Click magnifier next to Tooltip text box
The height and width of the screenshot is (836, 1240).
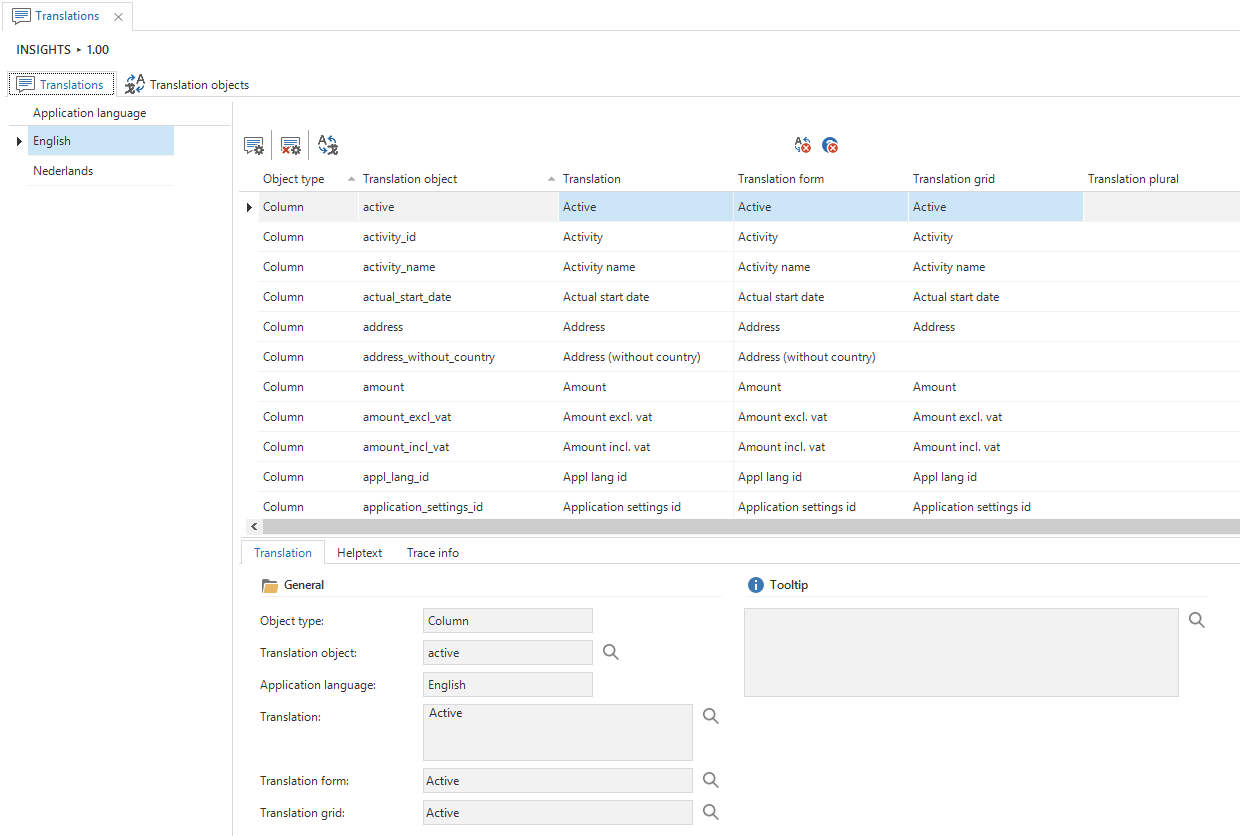[x=1197, y=620]
